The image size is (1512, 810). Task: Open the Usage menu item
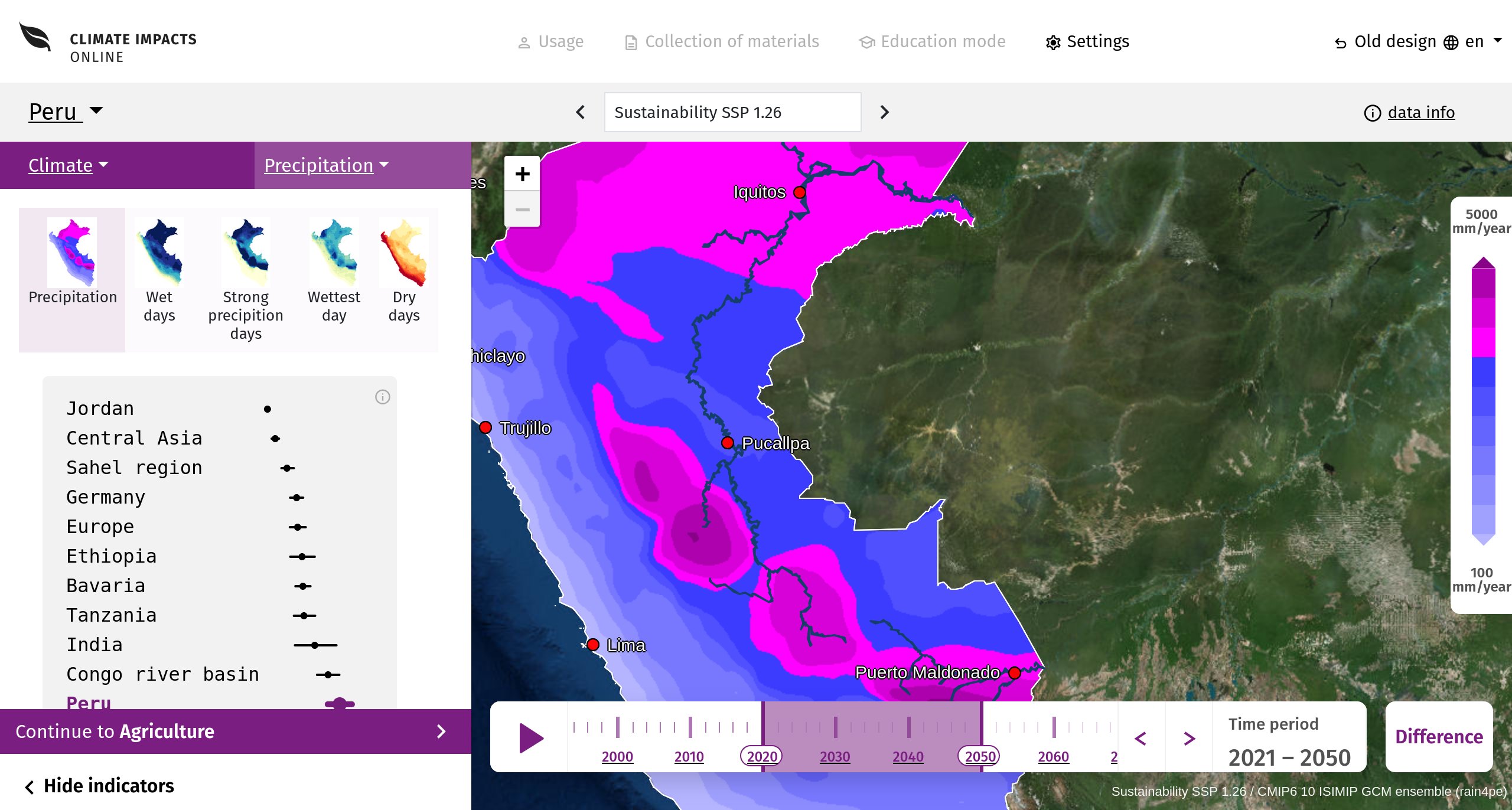click(550, 42)
